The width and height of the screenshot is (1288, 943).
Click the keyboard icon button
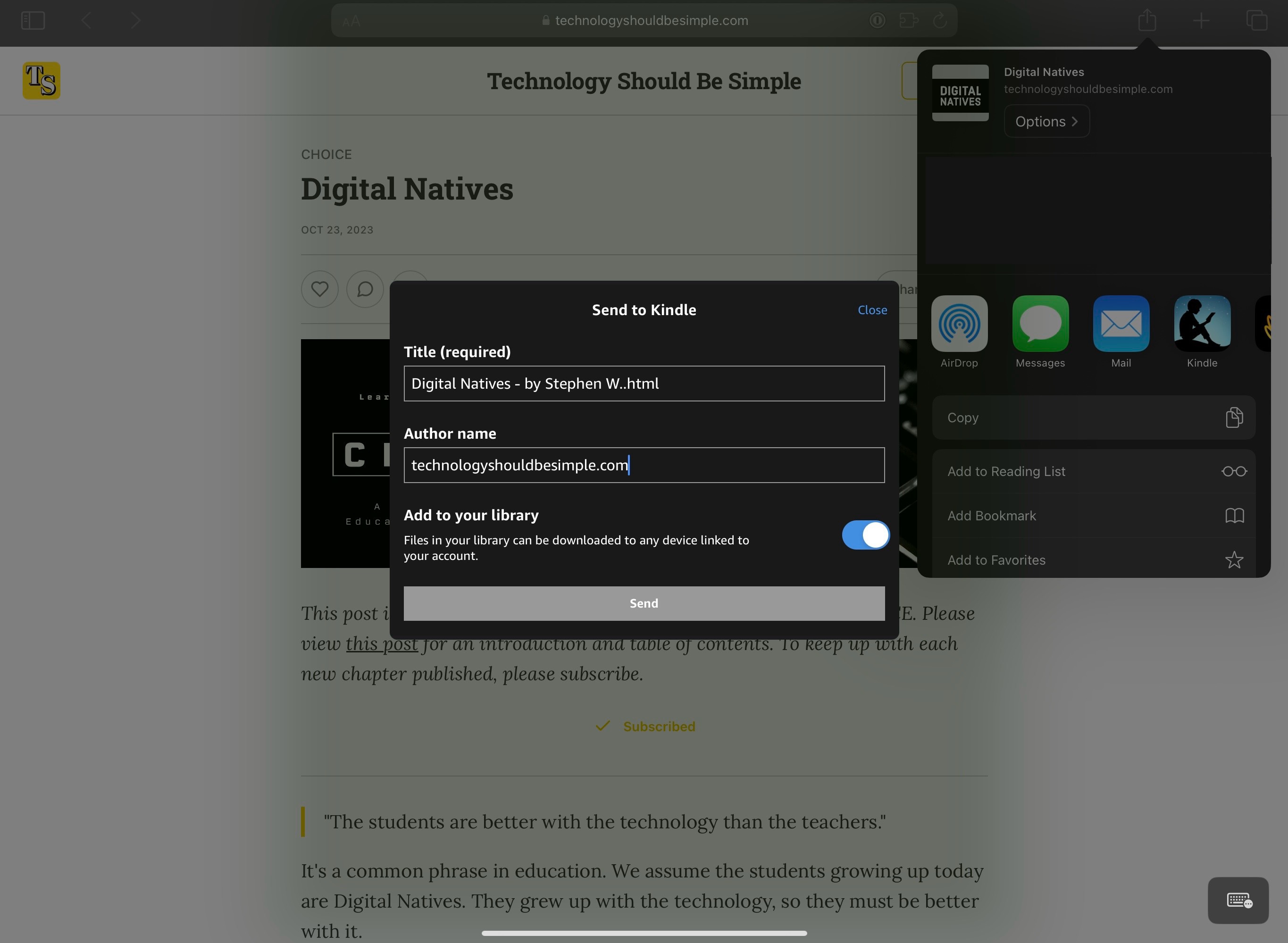(x=1238, y=900)
